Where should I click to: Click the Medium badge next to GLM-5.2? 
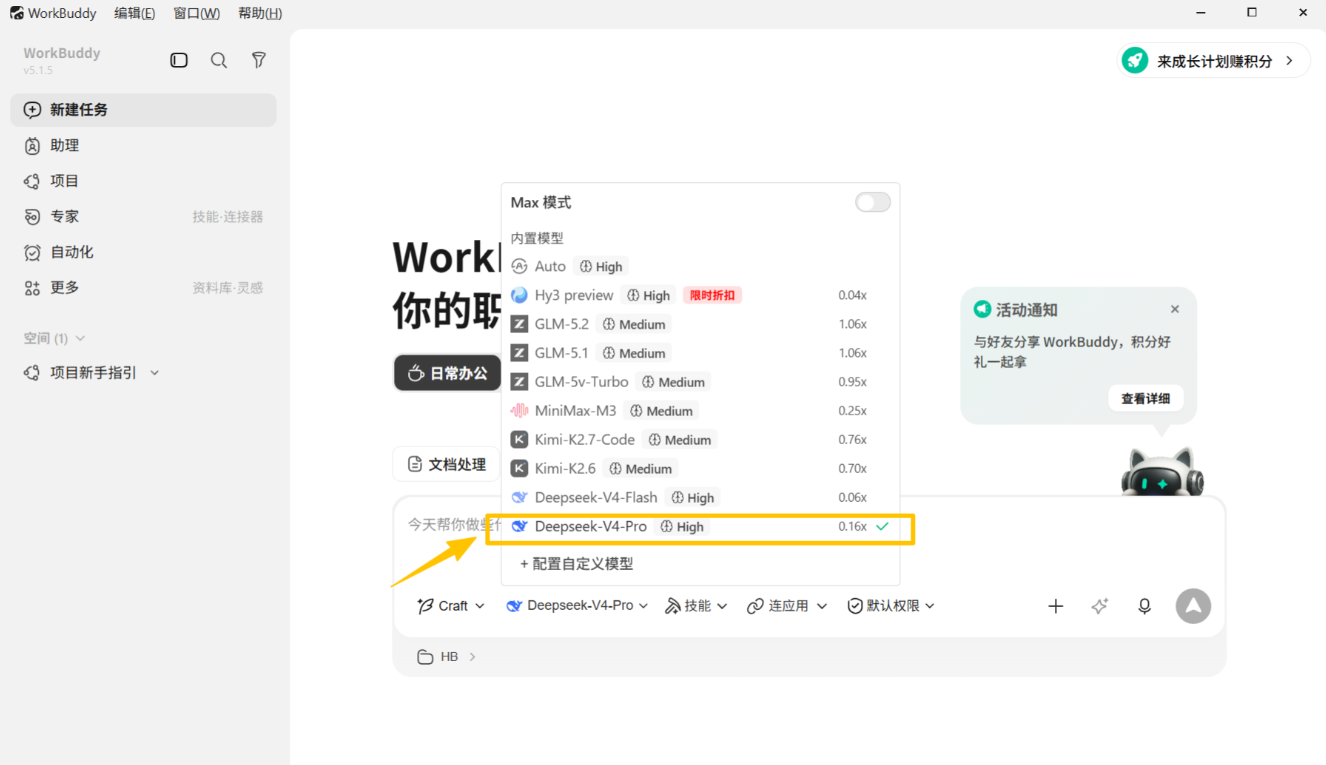click(634, 324)
